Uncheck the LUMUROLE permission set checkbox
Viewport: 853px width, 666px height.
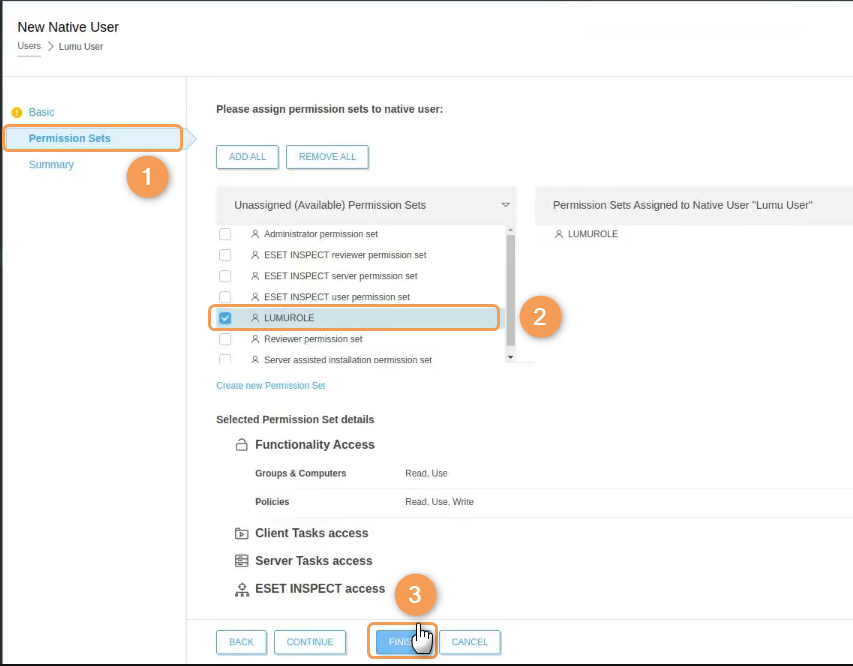[225, 318]
